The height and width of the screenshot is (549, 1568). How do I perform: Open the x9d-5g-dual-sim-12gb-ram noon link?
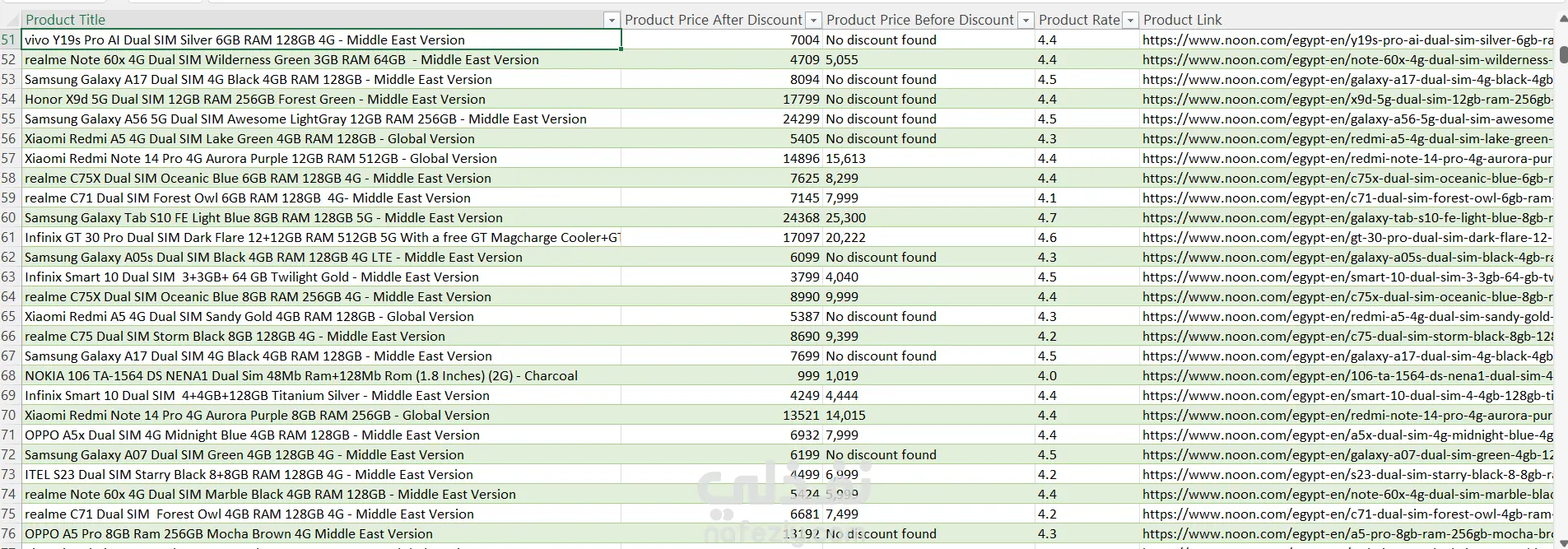[1347, 99]
